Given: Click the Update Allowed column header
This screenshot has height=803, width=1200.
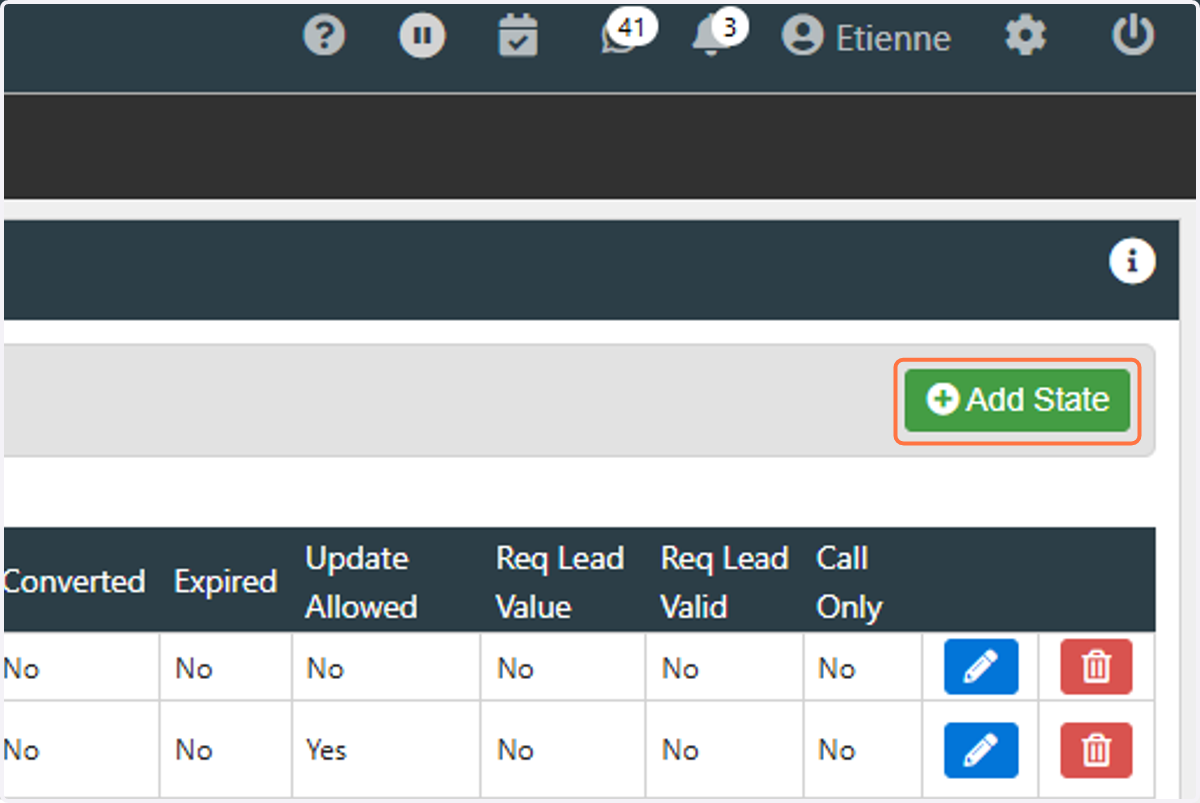Looking at the screenshot, I should [x=361, y=582].
